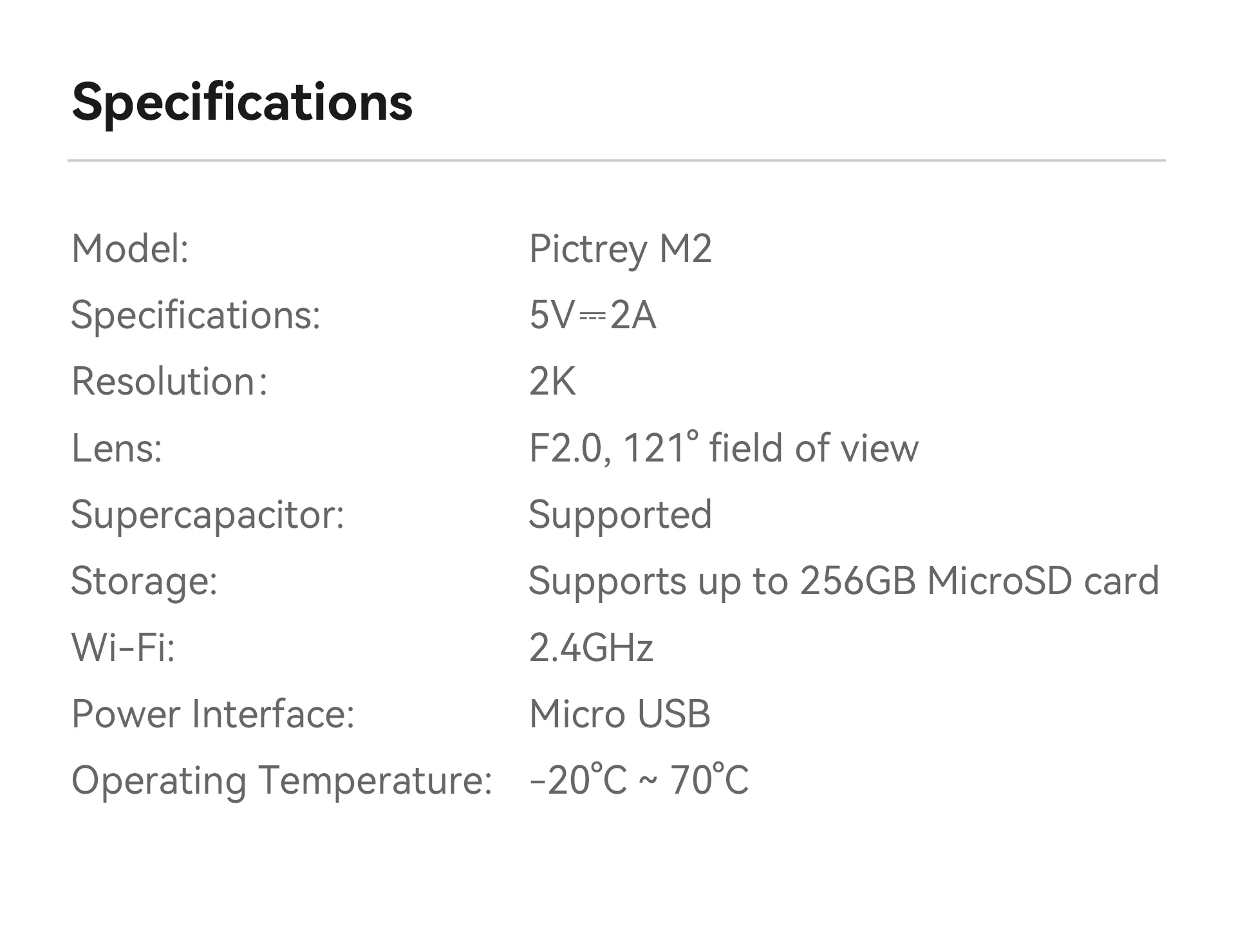This screenshot has width=1236, height=952.
Task: Click the Supercapacitor label
Action: [207, 515]
